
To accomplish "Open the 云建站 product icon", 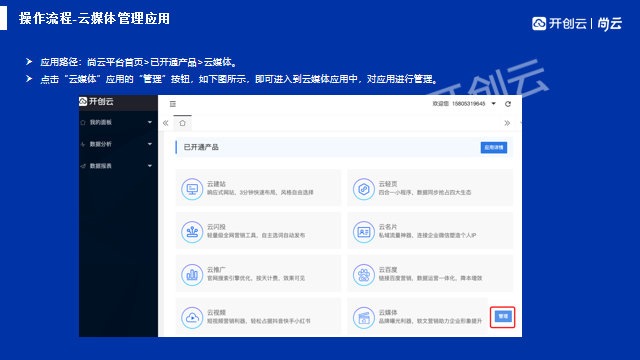I will 192,189.
